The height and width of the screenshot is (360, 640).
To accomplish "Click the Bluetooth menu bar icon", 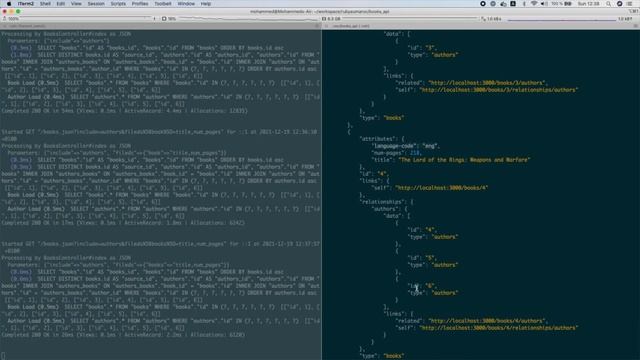I will pos(524,4).
